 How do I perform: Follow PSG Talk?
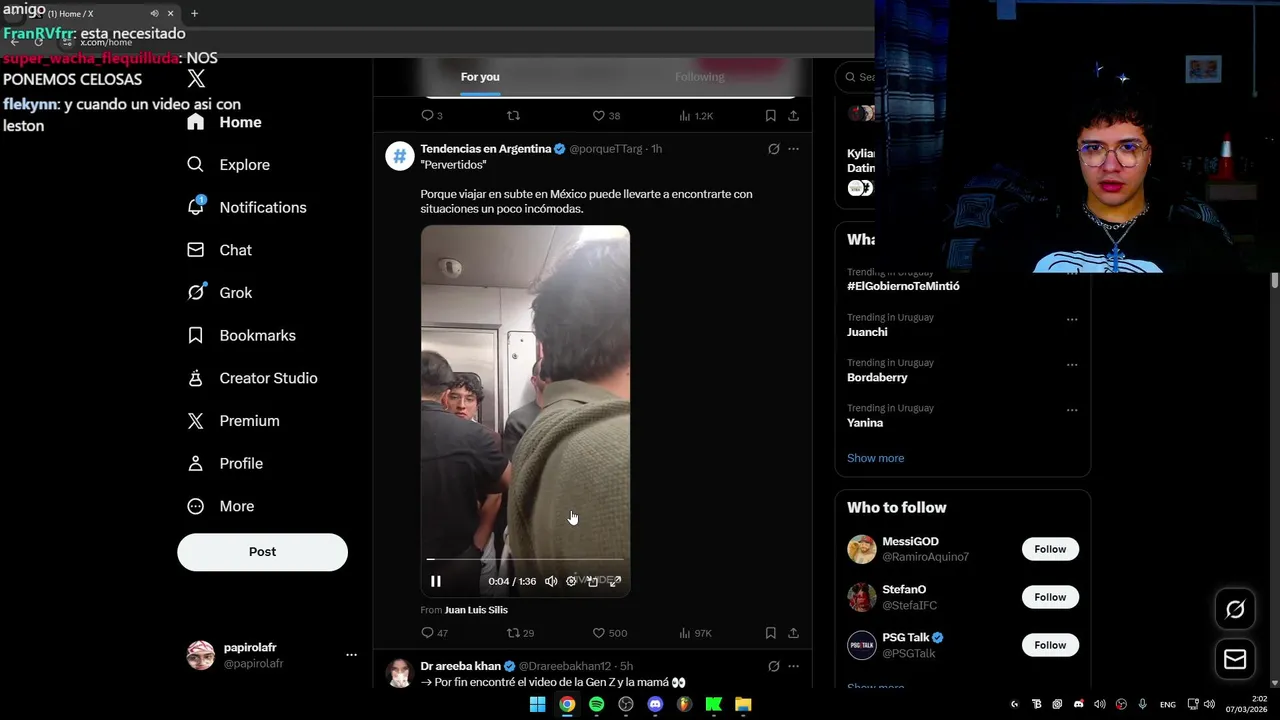click(x=1050, y=645)
